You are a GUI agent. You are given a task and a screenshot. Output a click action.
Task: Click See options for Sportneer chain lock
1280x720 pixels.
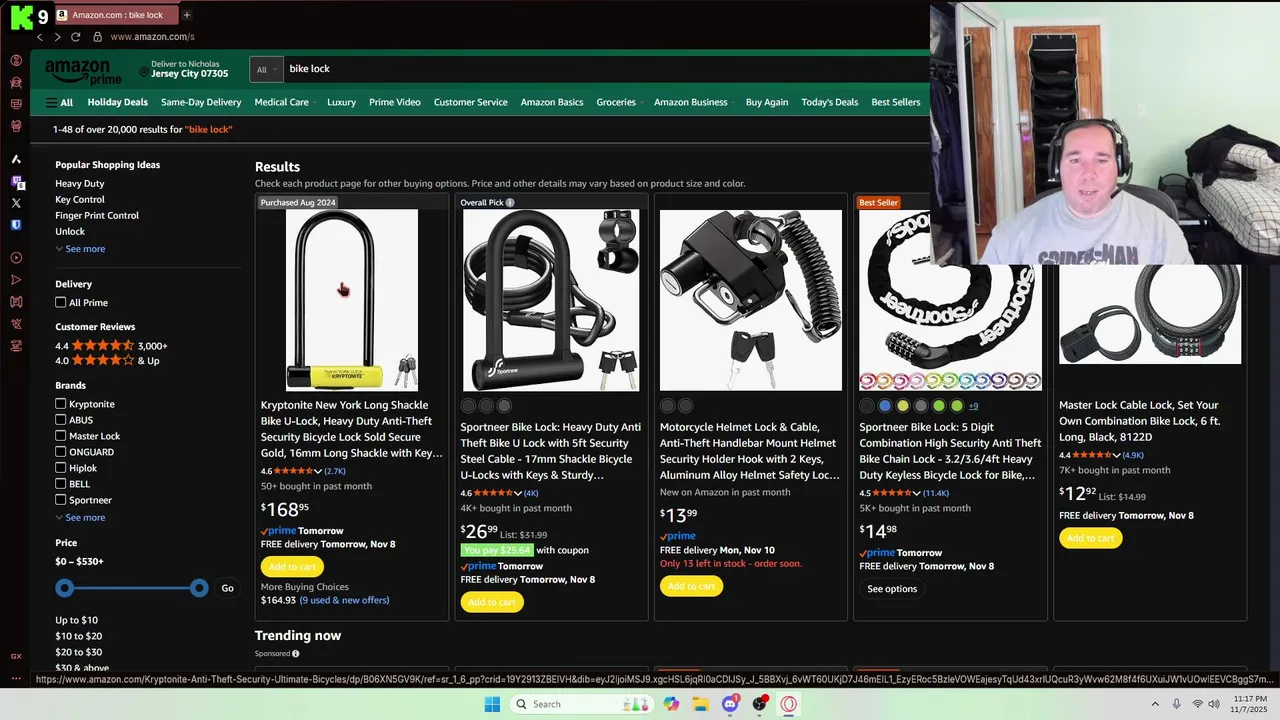coord(892,589)
